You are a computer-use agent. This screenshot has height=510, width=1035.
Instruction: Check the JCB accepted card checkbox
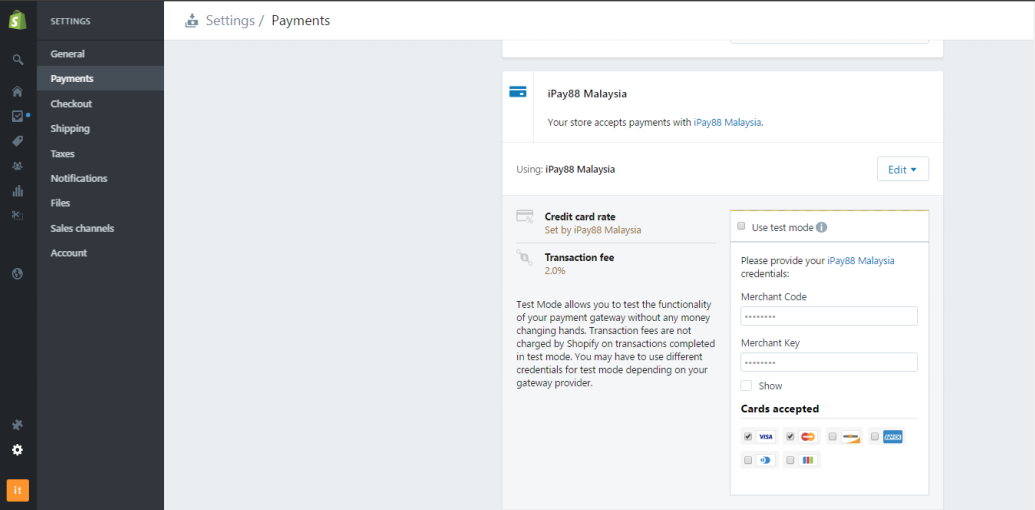click(790, 461)
